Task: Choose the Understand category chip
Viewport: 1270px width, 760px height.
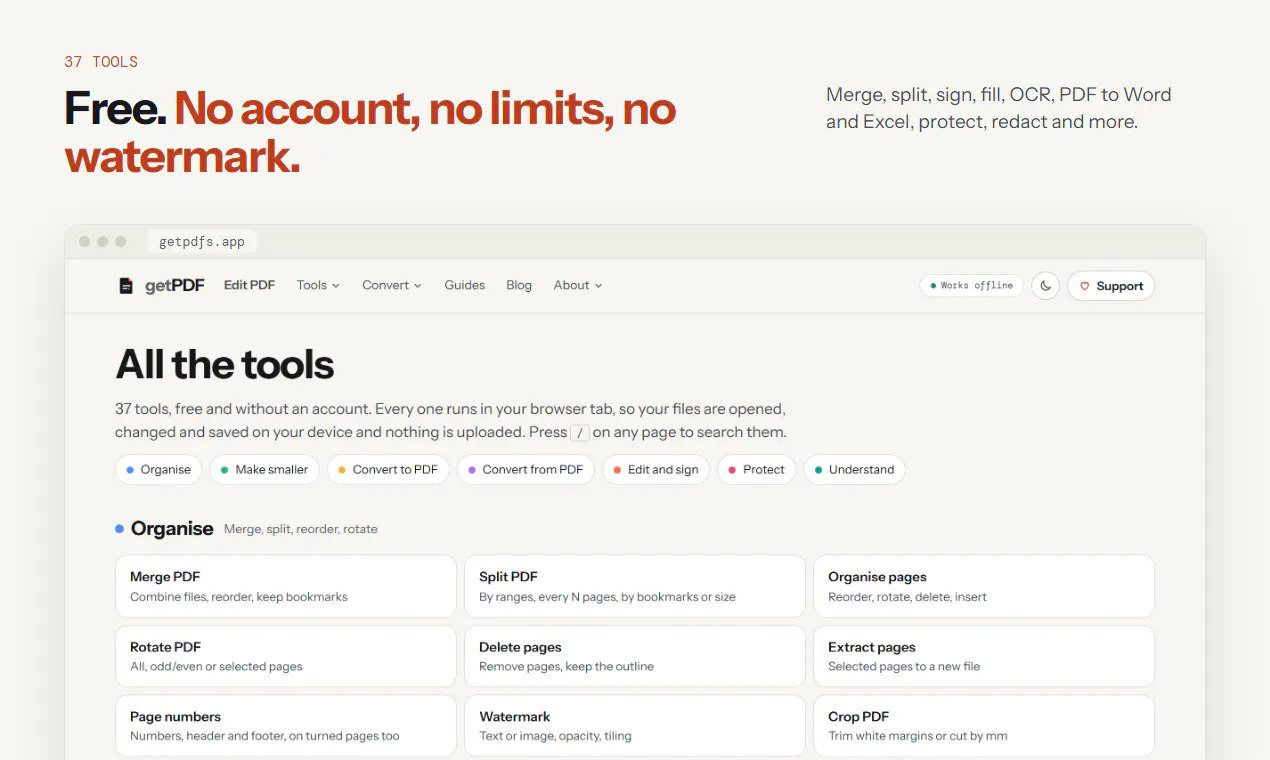Action: coord(855,470)
